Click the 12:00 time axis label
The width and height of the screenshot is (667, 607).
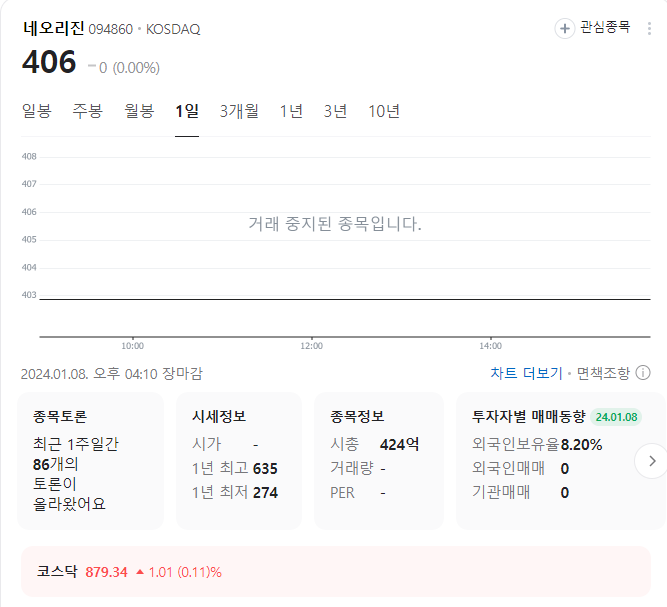311,346
